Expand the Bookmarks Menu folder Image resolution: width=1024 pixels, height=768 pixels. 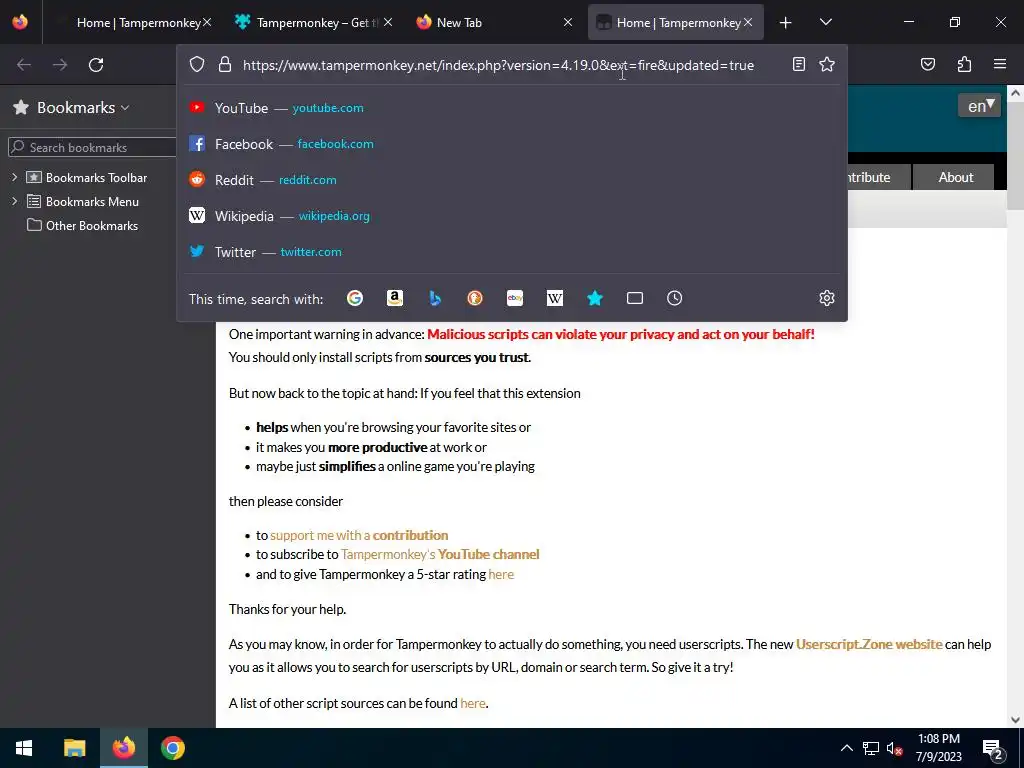click(x=14, y=201)
